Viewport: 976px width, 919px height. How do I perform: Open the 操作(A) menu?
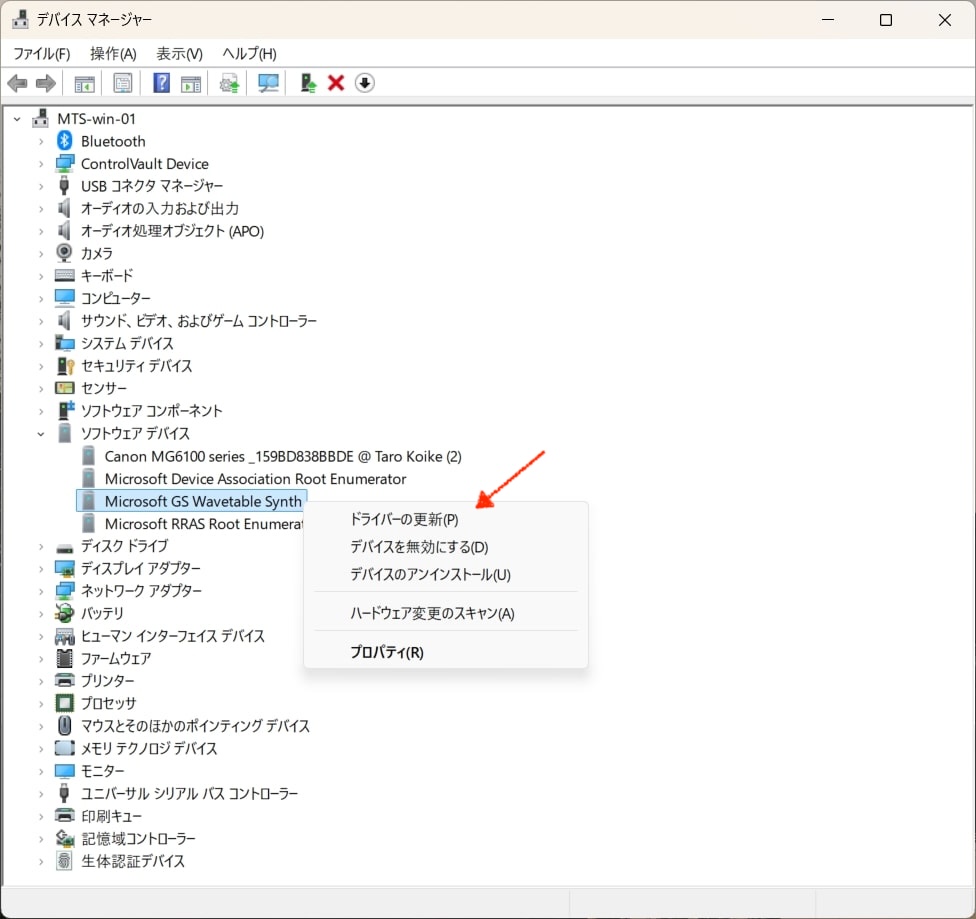pyautogui.click(x=113, y=53)
